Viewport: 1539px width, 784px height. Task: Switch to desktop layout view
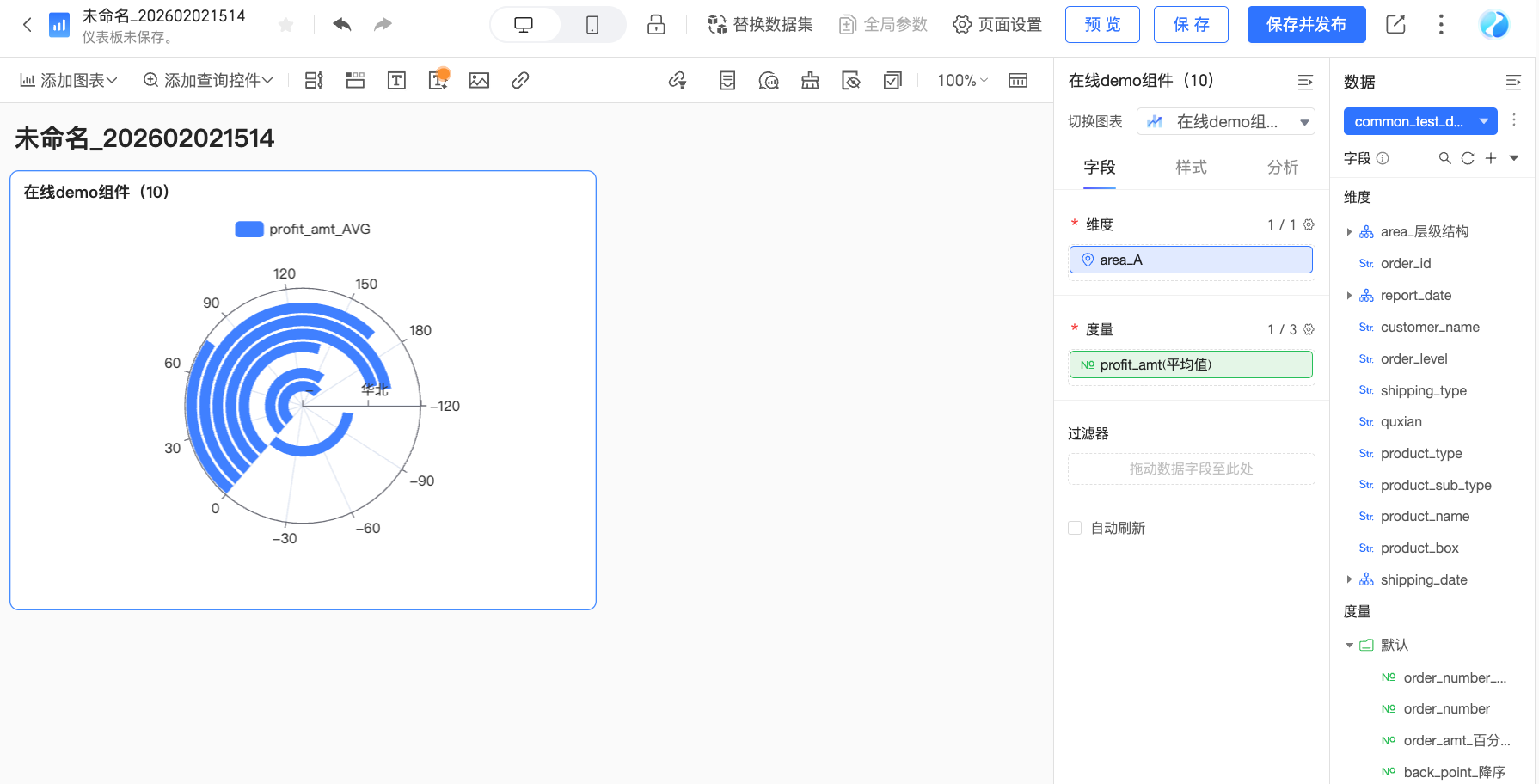coord(524,25)
